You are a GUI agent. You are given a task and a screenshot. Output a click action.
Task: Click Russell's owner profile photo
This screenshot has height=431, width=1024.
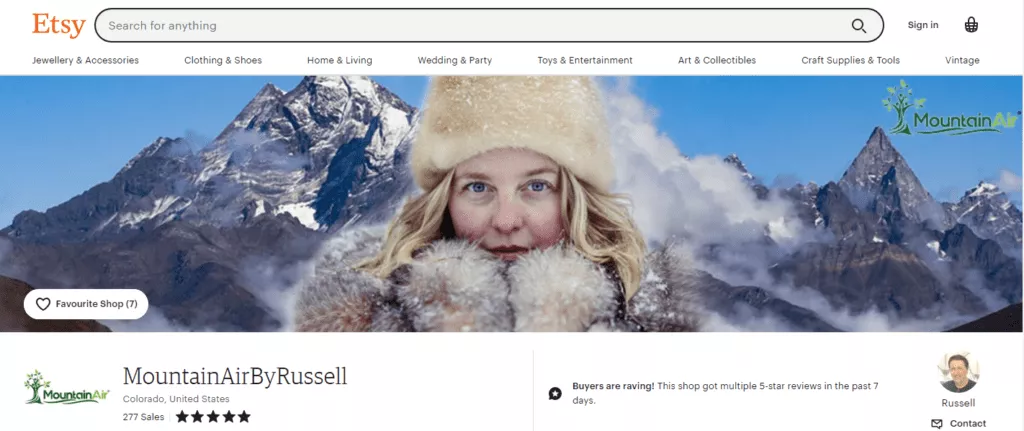coord(958,372)
